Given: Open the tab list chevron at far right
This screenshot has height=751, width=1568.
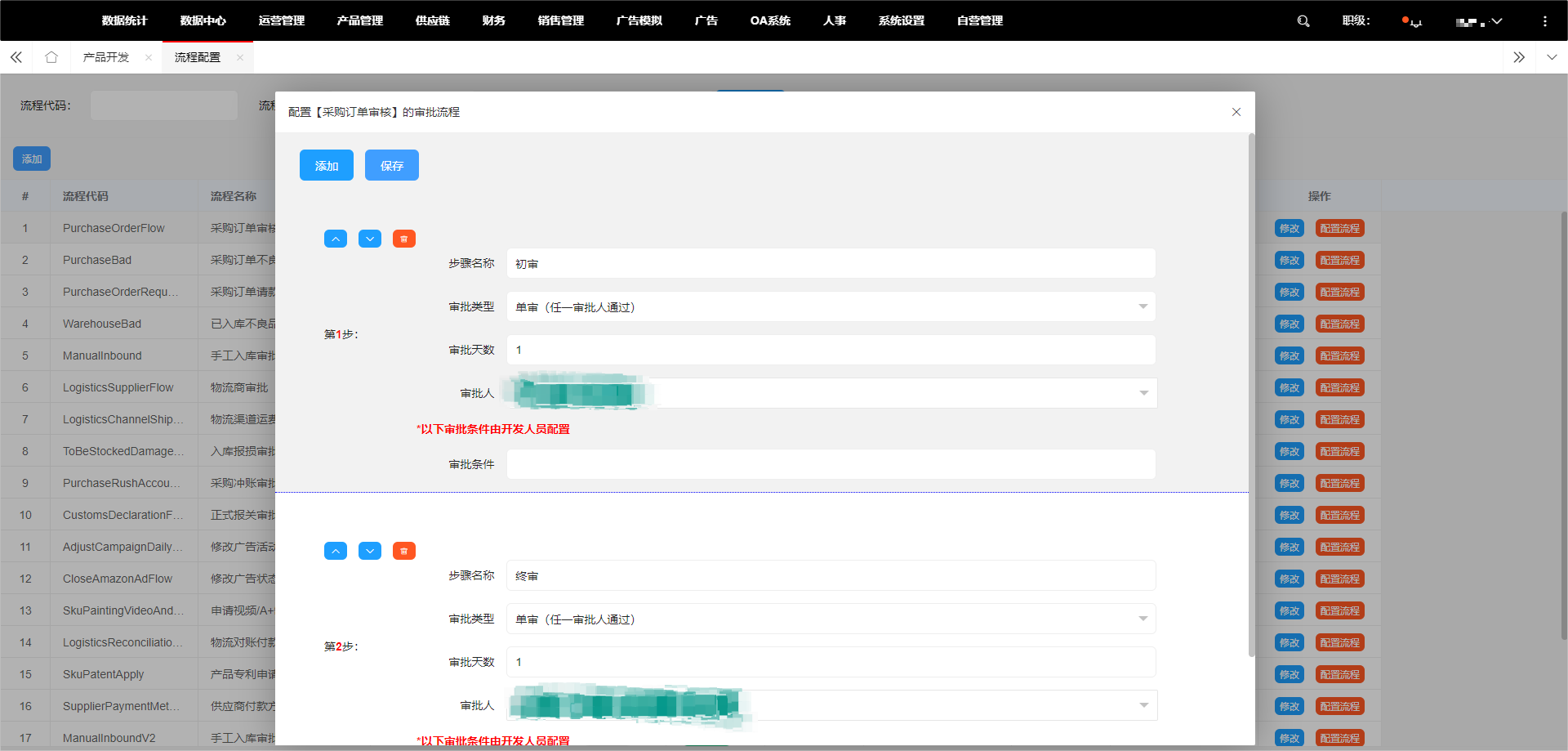Looking at the screenshot, I should [x=1552, y=57].
